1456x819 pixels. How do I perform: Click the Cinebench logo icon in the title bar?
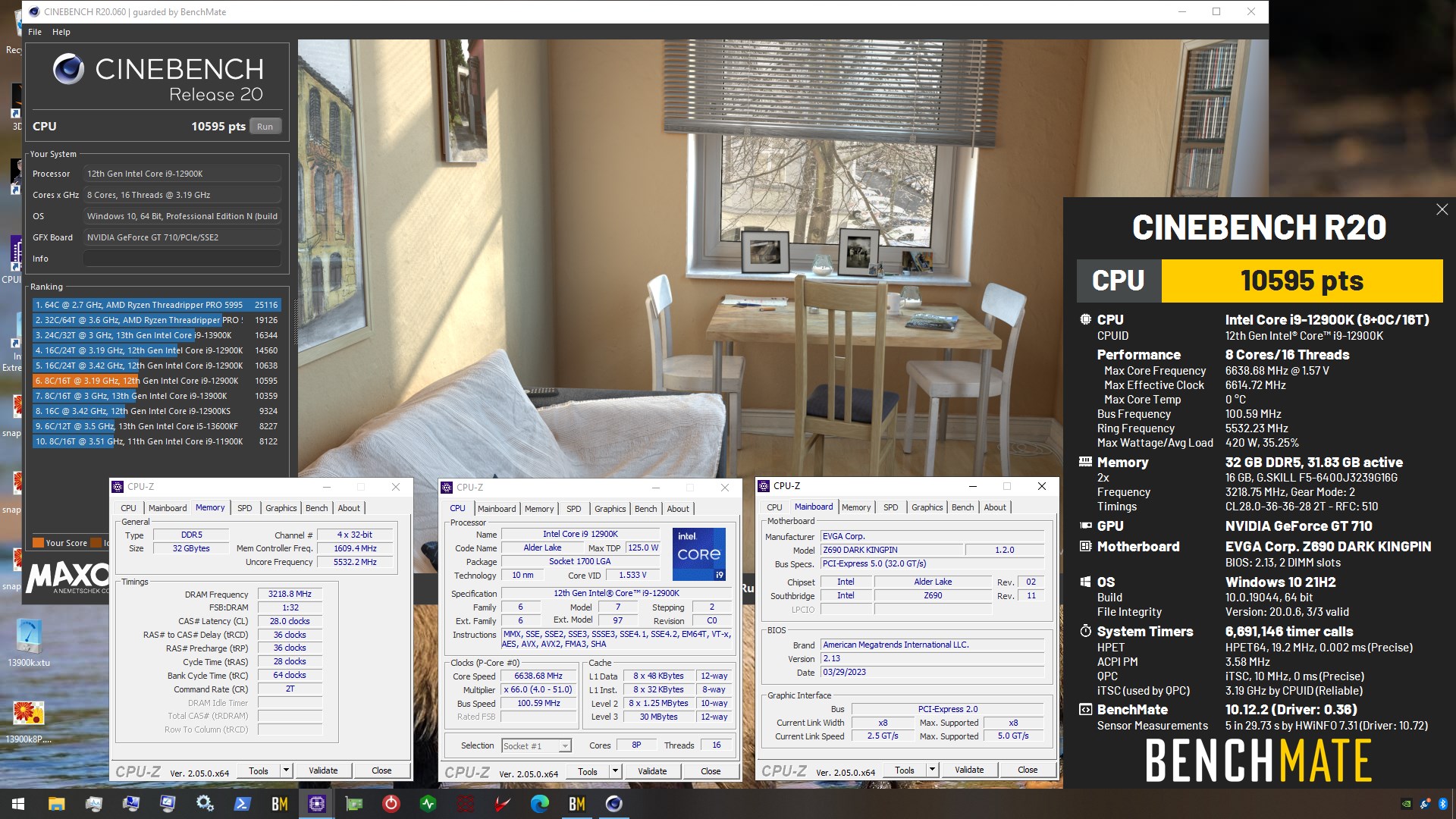coord(34,11)
